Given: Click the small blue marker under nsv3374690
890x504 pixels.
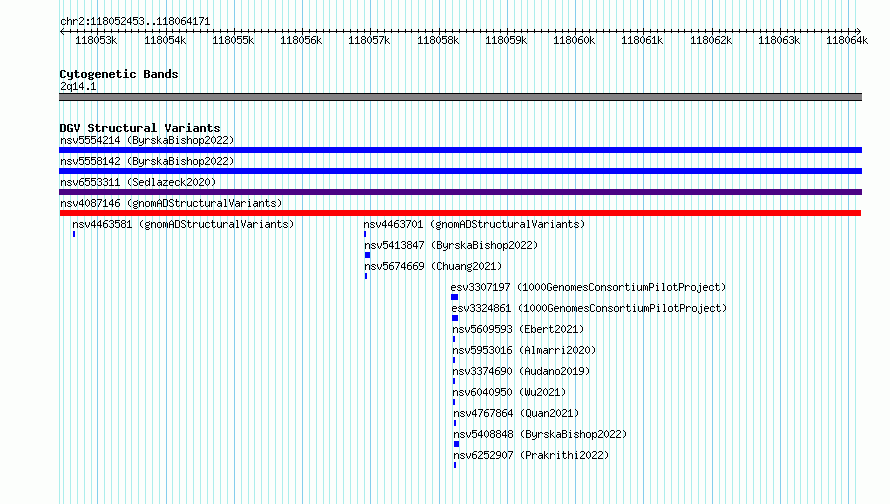Looking at the screenshot, I should click(454, 381).
